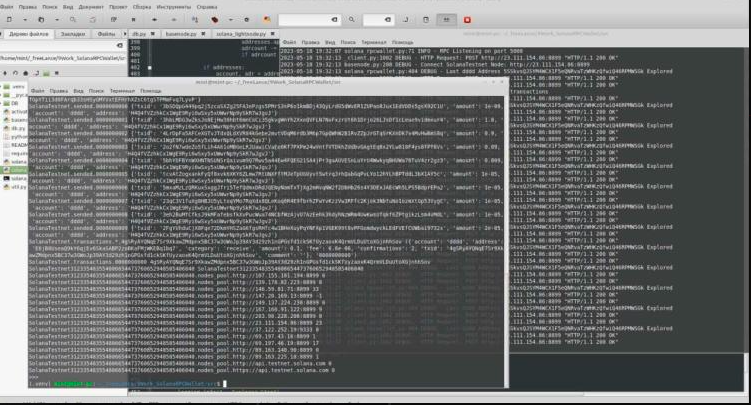Click the Execute gear icon

pyautogui.click(x=247, y=20)
